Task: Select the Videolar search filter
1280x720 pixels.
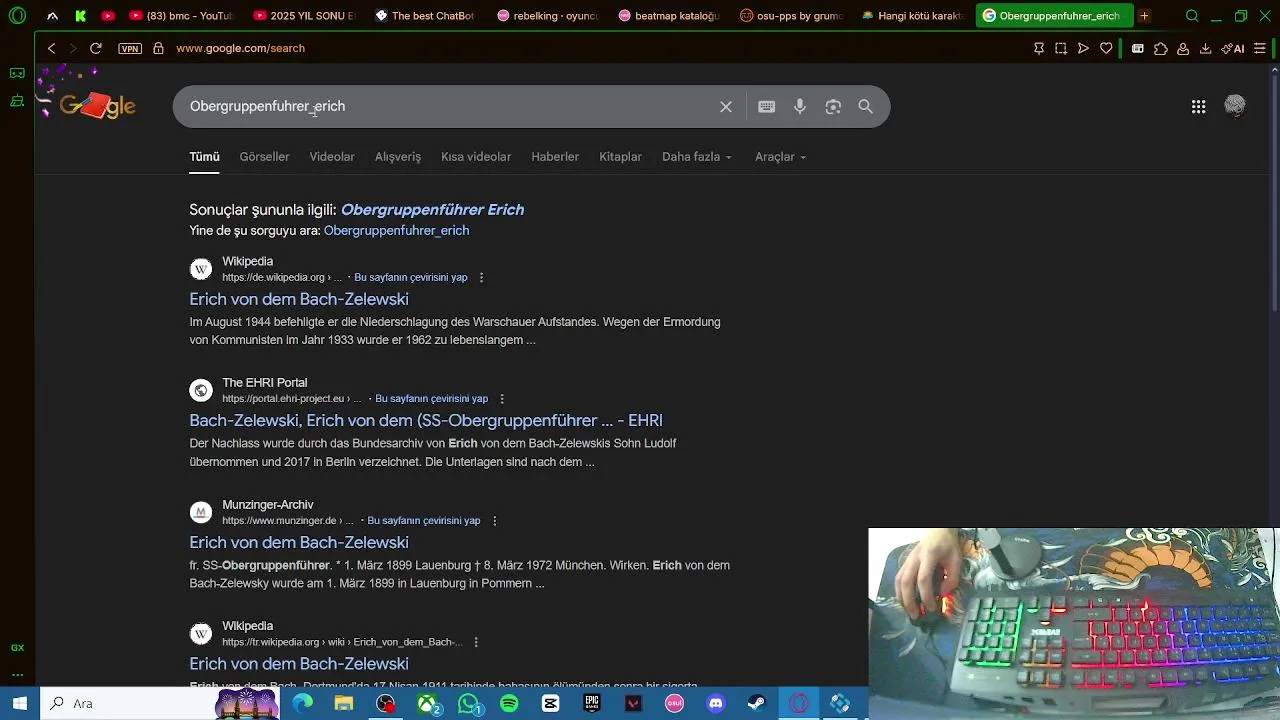Action: [x=332, y=157]
